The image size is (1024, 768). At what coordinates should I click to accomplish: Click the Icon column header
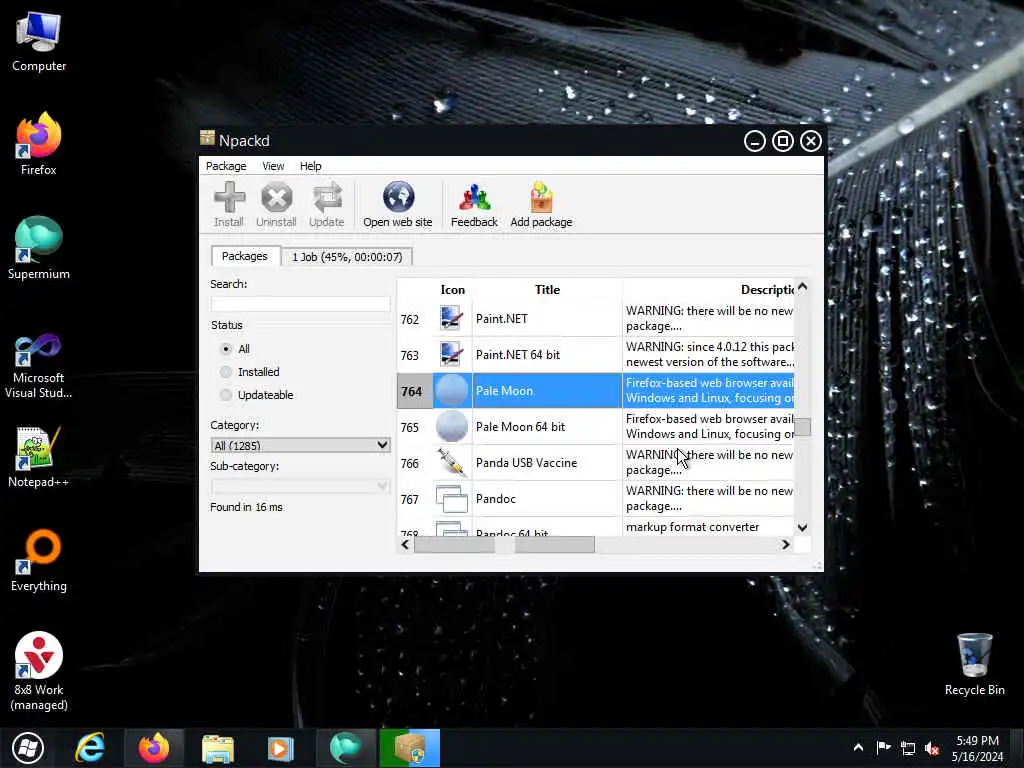[453, 289]
